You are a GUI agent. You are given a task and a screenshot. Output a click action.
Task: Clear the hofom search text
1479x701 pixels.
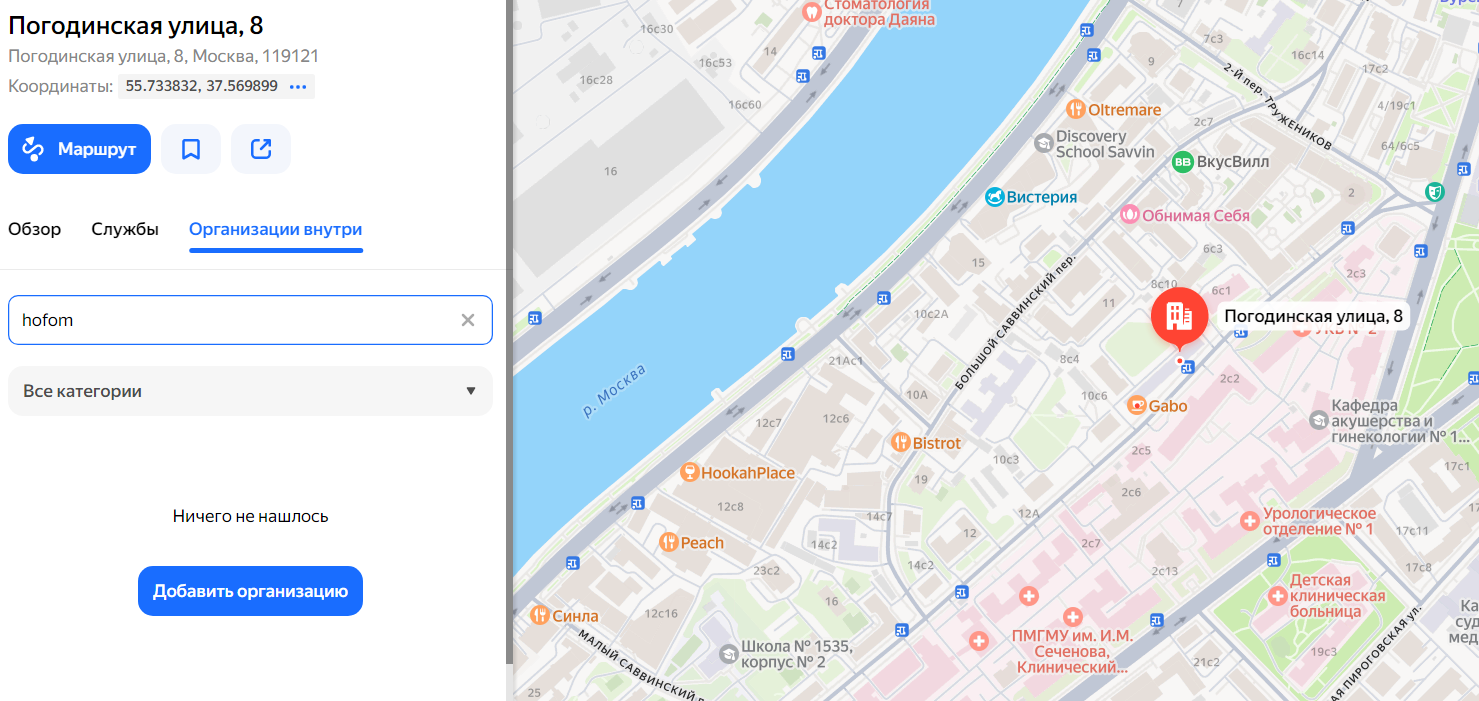467,320
